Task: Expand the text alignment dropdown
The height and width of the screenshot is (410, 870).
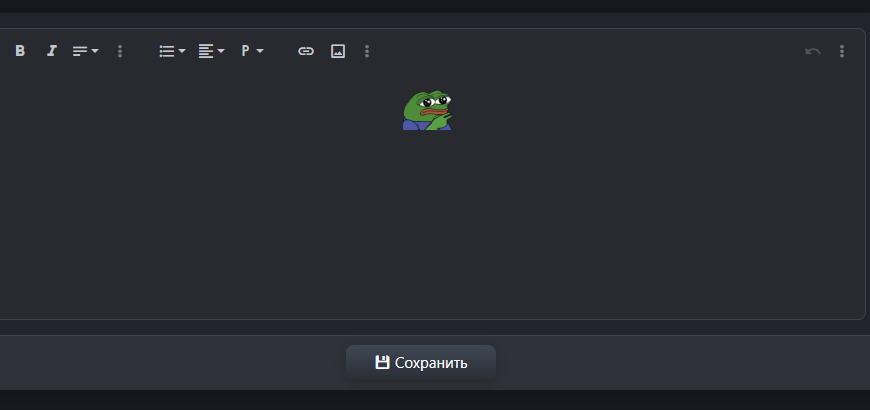Action: (211, 51)
